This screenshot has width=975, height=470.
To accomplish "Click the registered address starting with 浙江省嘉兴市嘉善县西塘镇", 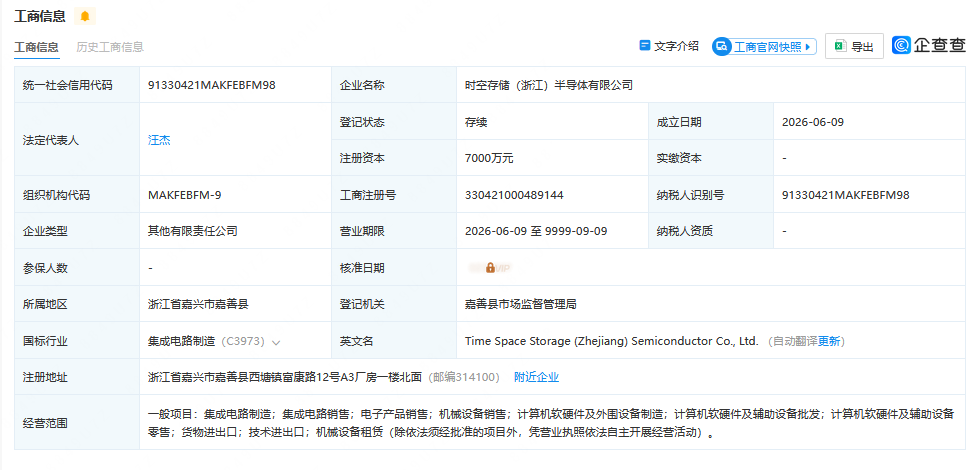I will [x=285, y=377].
